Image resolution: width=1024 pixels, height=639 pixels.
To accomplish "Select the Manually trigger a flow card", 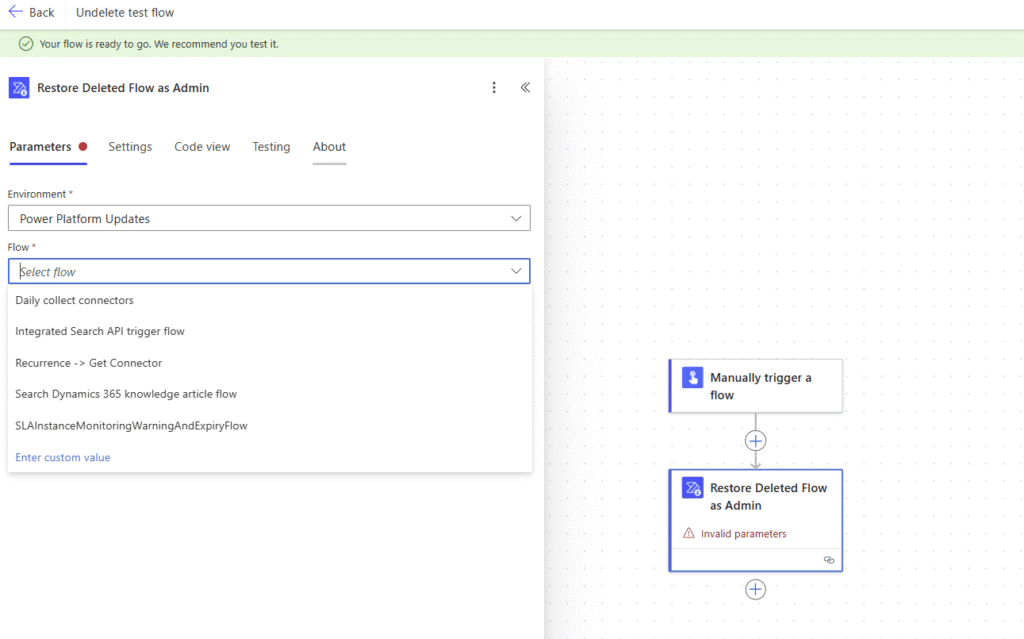I will click(756, 385).
